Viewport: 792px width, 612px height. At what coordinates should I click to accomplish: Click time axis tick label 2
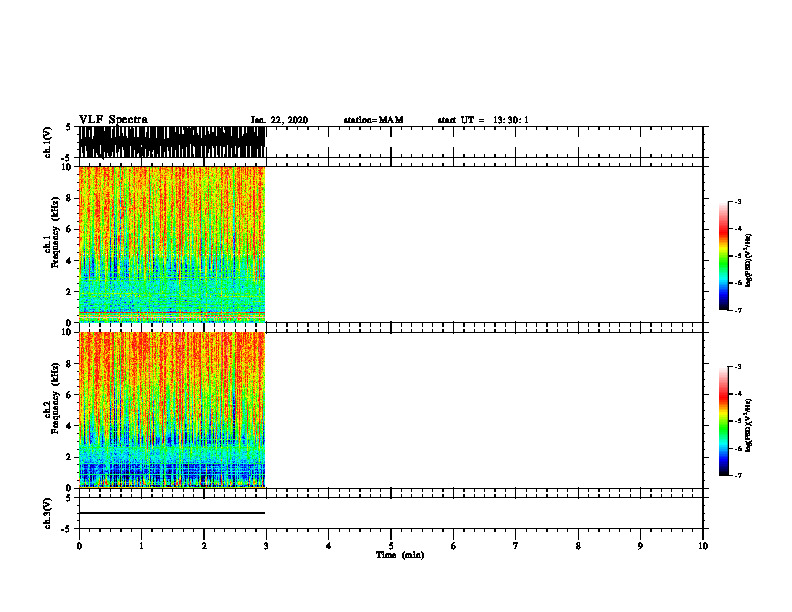[204, 546]
